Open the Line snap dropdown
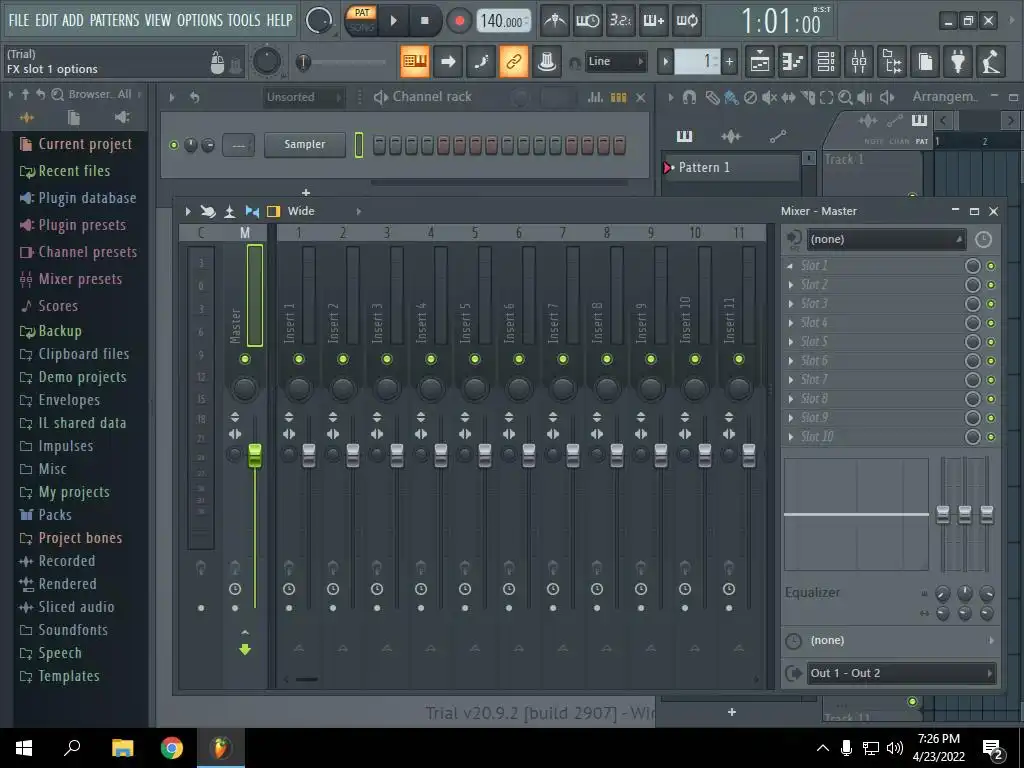The width and height of the screenshot is (1024, 768). [x=615, y=61]
